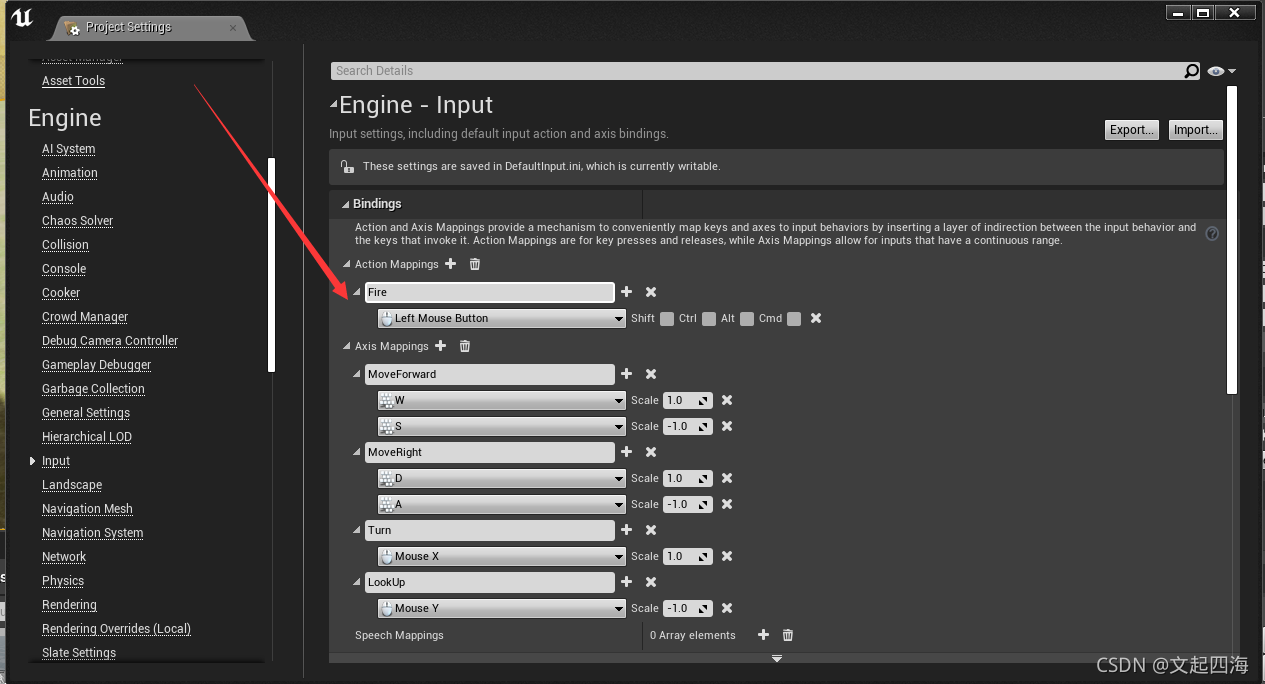Viewport: 1265px width, 684px height.
Task: Remove the LookUp axis mapping
Action: coord(651,582)
